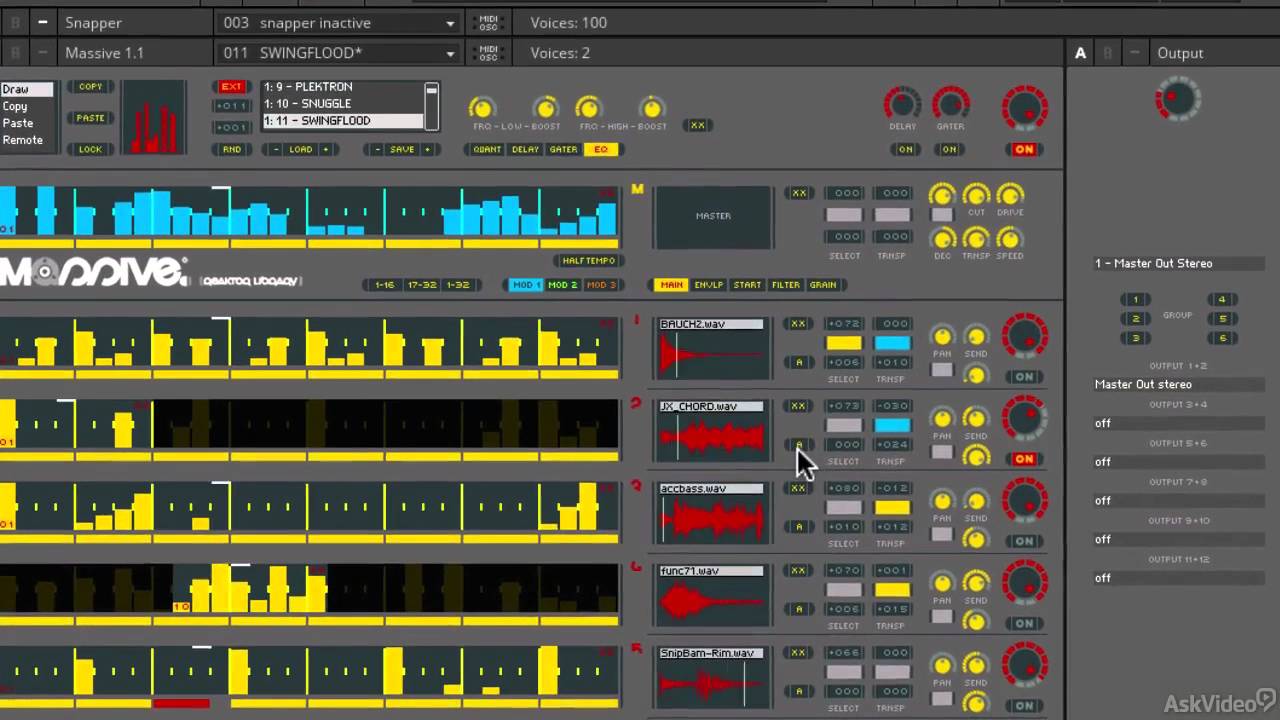This screenshot has height=720, width=1280.
Task: Click the A button in BAUCH2.wav row
Action: point(798,362)
